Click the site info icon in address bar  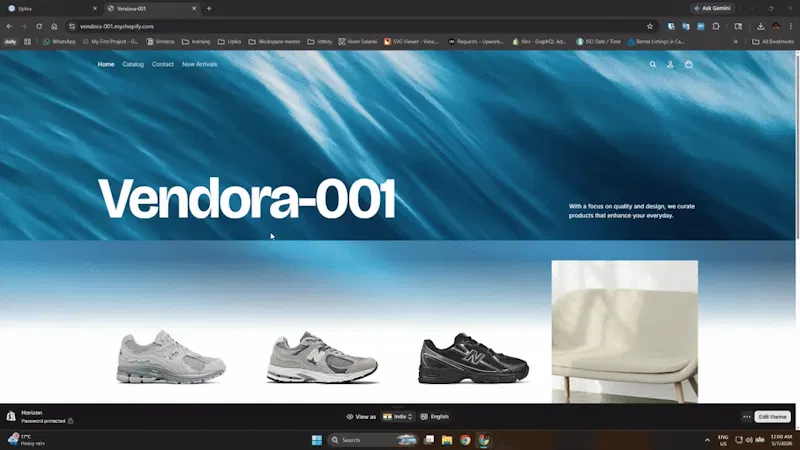pos(72,26)
